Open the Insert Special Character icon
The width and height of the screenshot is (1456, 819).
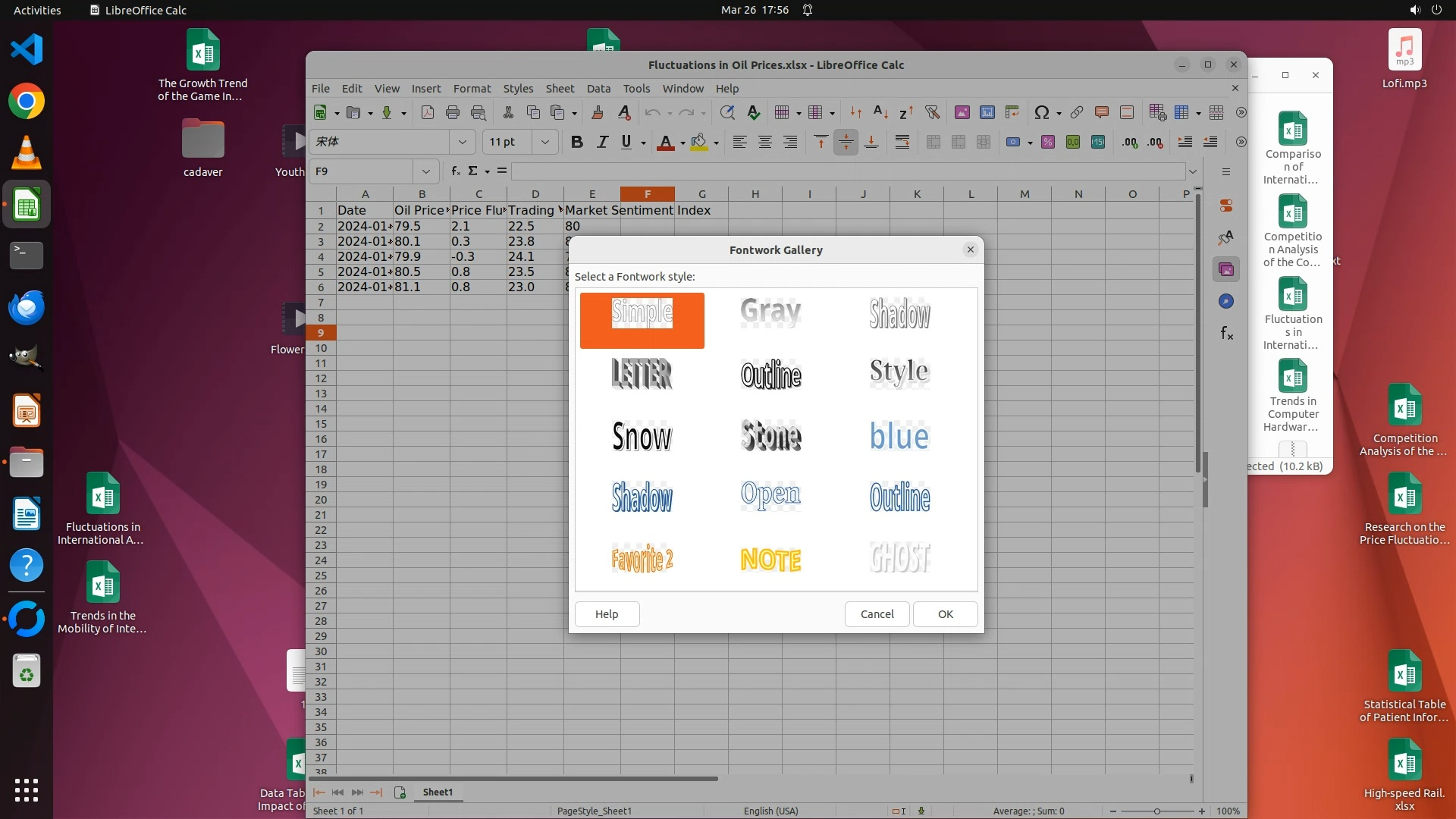(x=1042, y=112)
